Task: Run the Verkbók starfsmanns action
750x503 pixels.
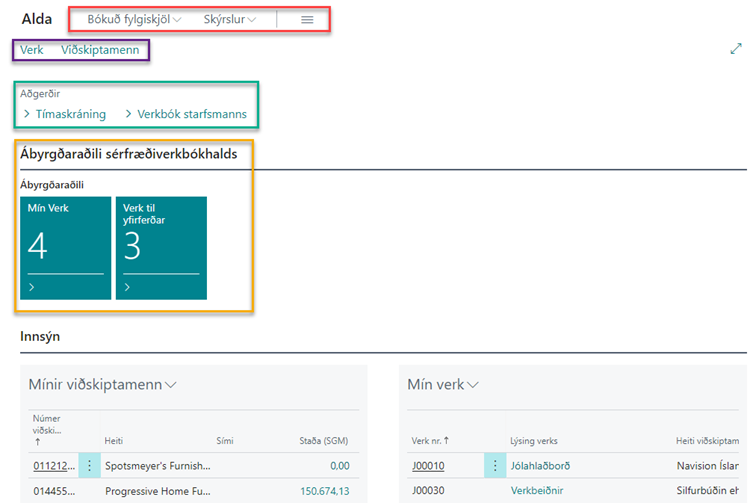Action: [198, 114]
